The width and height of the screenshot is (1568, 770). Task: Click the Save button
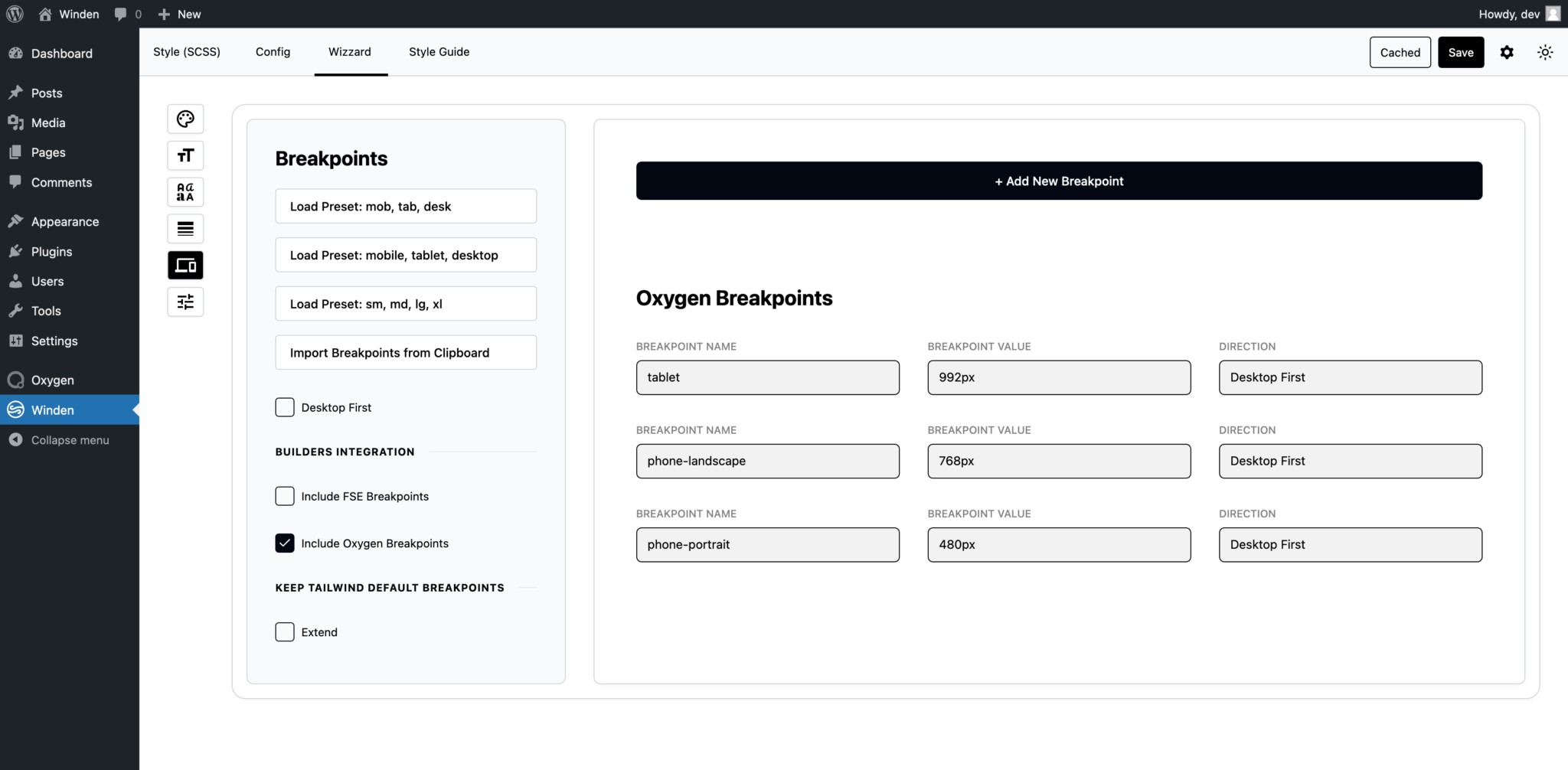click(1461, 52)
